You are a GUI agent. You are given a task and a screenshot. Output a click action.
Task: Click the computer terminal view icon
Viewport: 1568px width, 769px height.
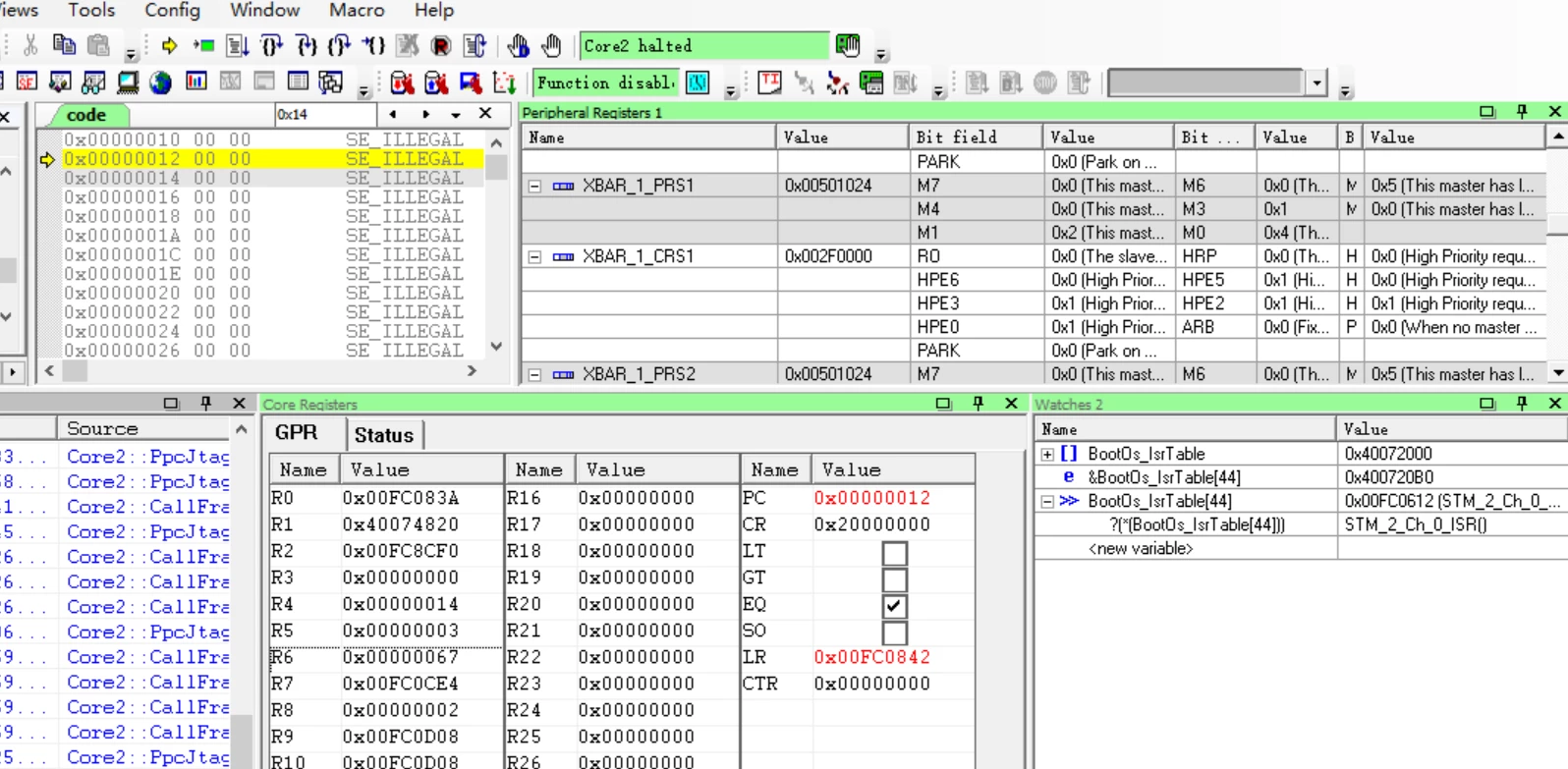tap(128, 82)
